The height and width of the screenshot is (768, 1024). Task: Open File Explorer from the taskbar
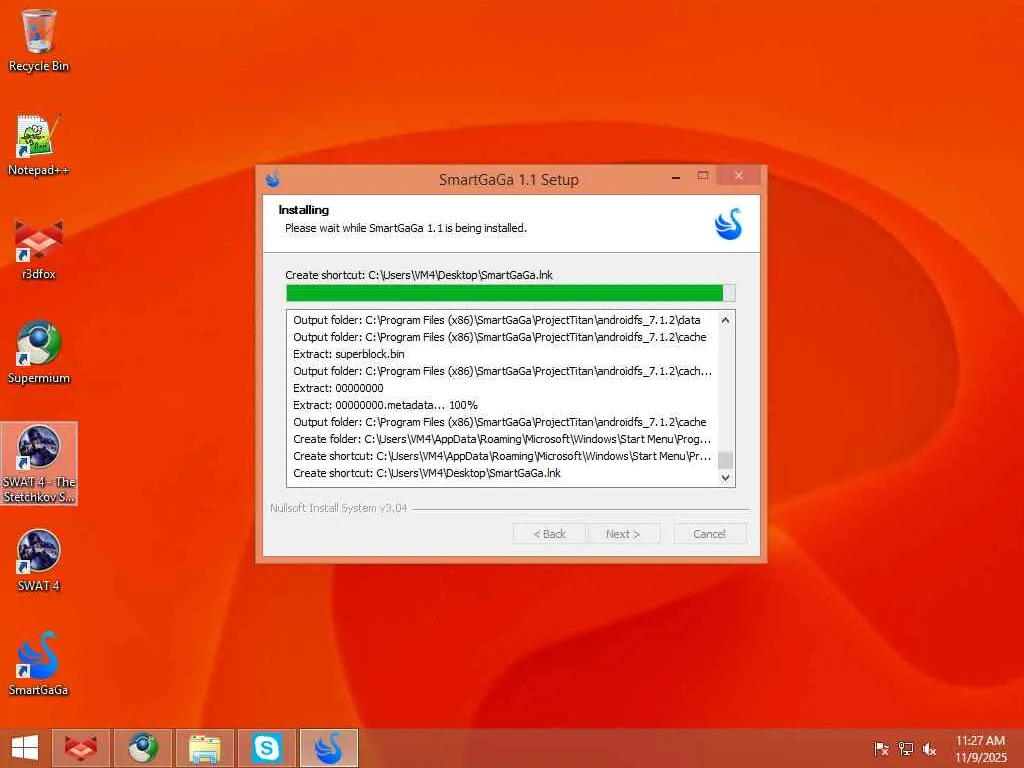coord(204,748)
